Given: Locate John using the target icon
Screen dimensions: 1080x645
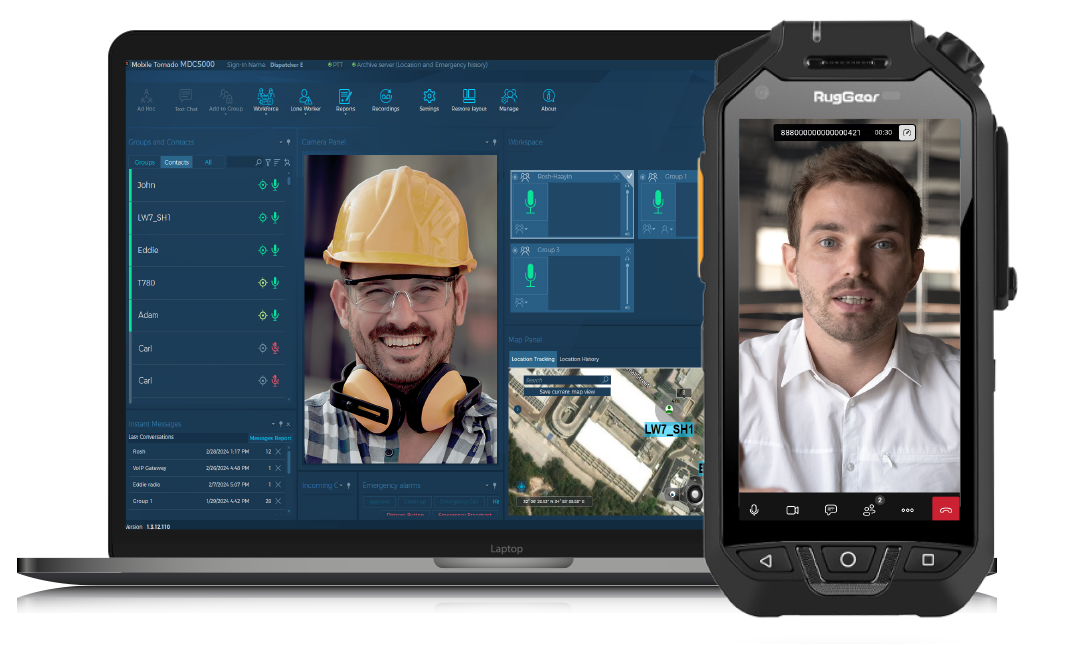Looking at the screenshot, I should click(263, 185).
